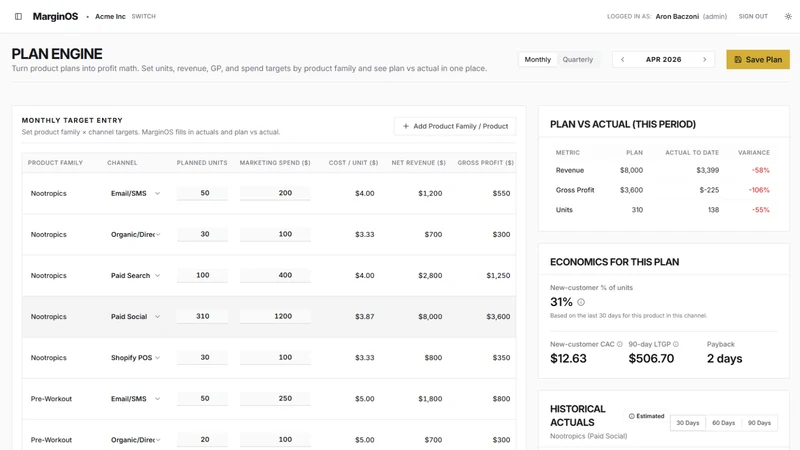Click the Nootropics (Paid Social) subtitle
The width and height of the screenshot is (800, 450).
pos(588,436)
